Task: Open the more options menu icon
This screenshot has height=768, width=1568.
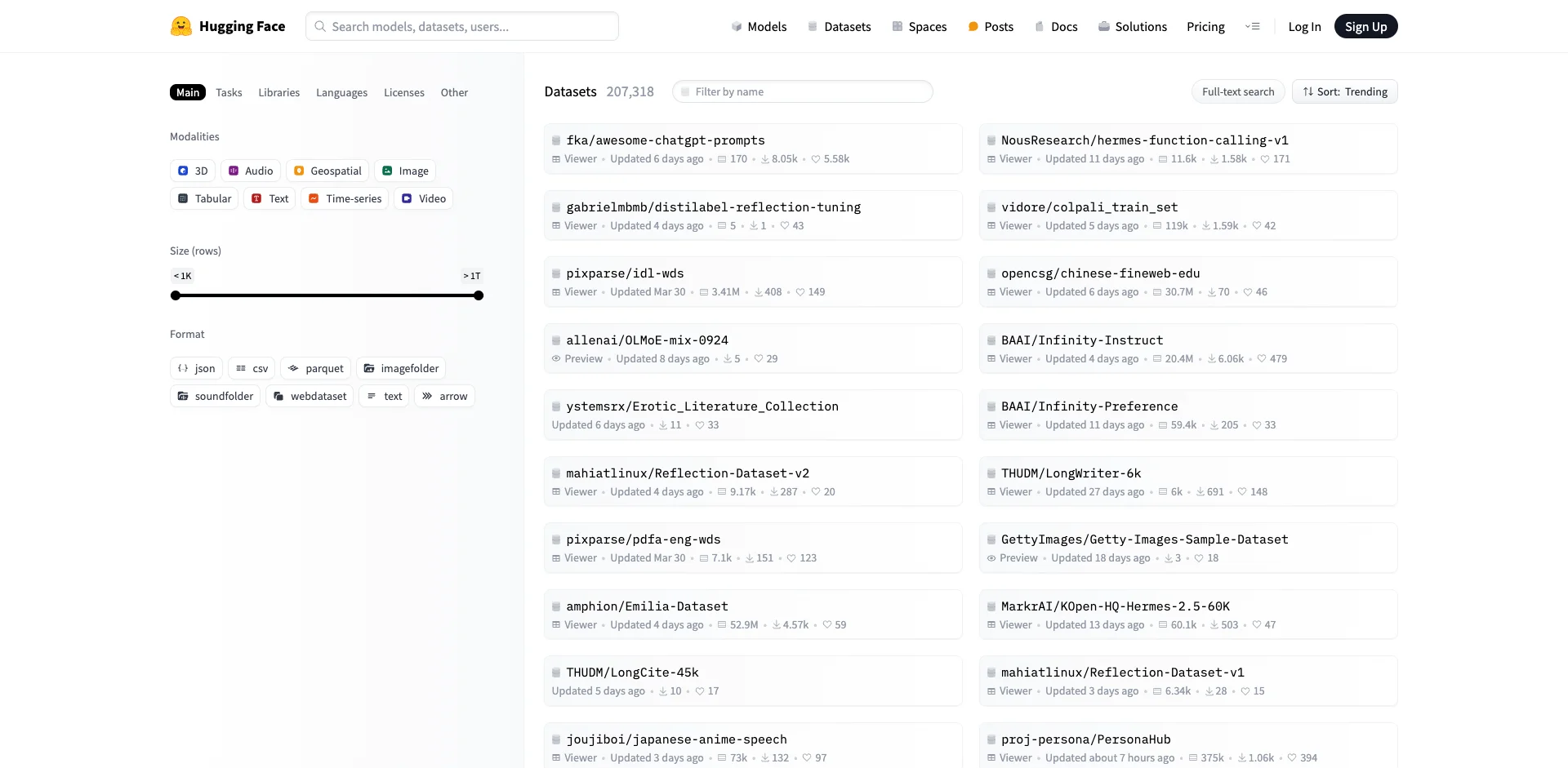Action: tap(1253, 26)
